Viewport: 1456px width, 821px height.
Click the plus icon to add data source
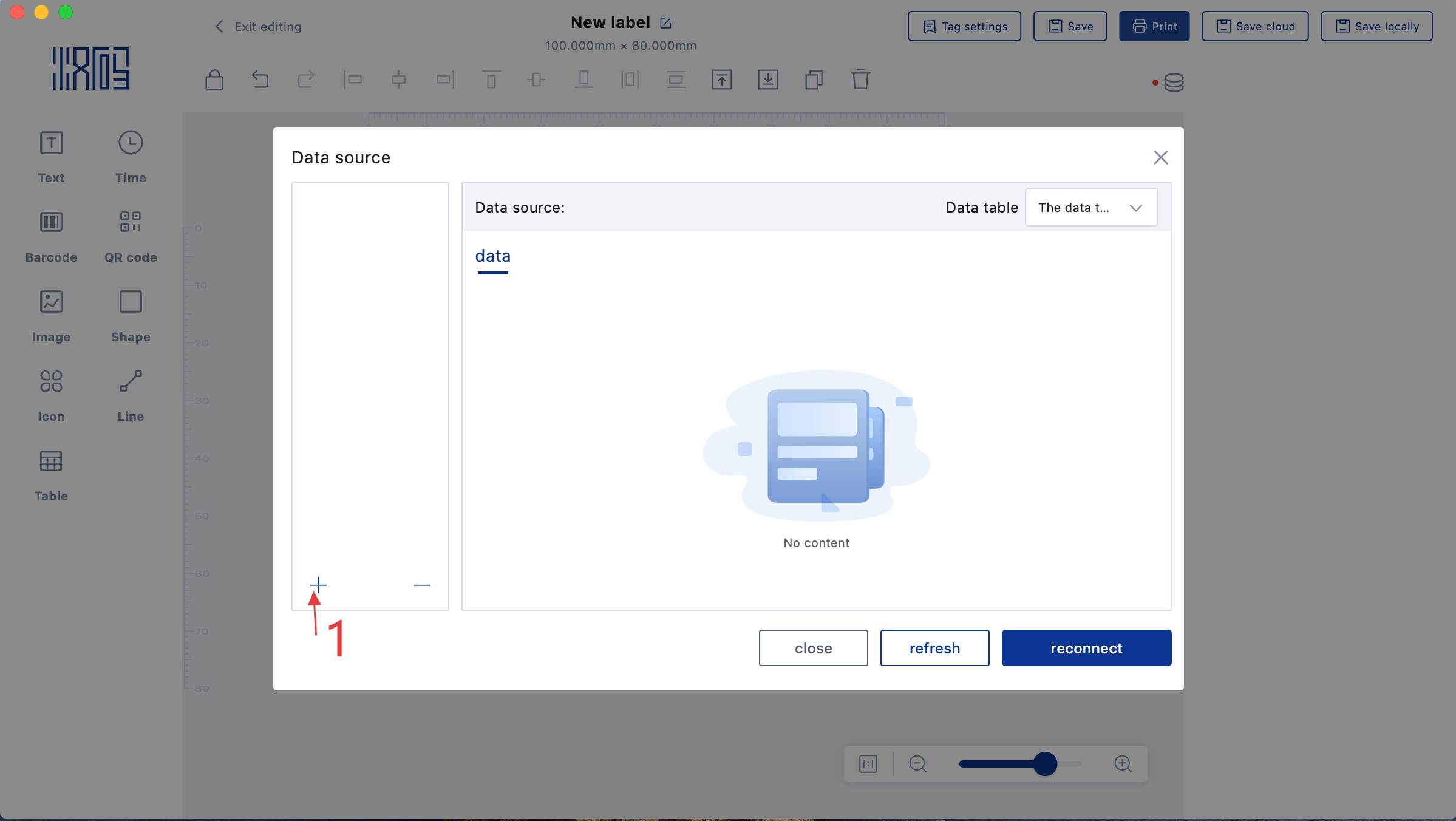318,585
